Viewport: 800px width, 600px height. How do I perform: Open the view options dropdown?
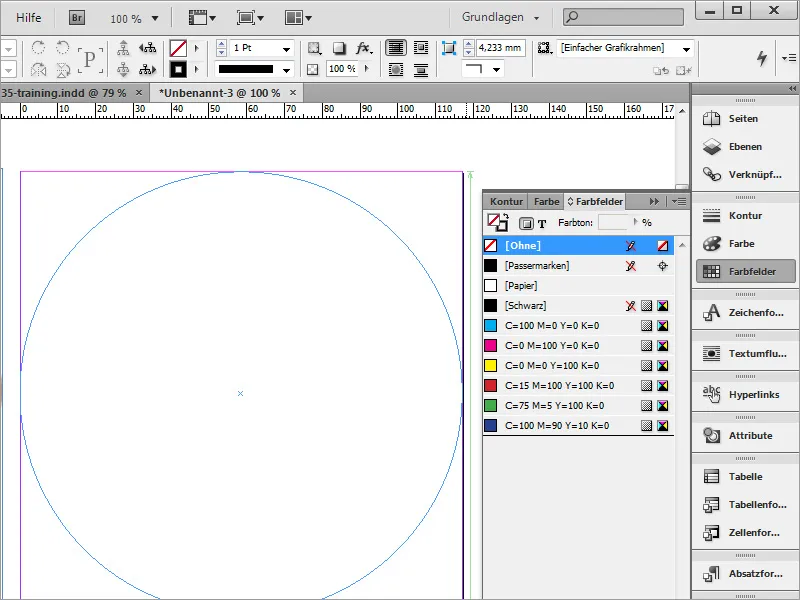[203, 18]
